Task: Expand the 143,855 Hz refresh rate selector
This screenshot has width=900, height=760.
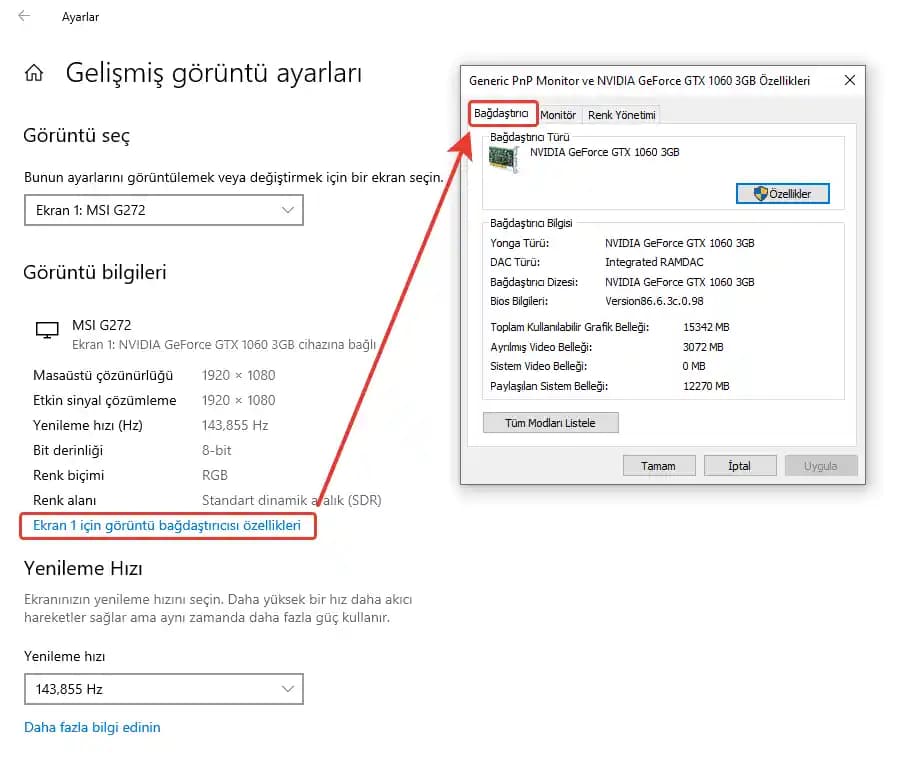Action: click(163, 689)
